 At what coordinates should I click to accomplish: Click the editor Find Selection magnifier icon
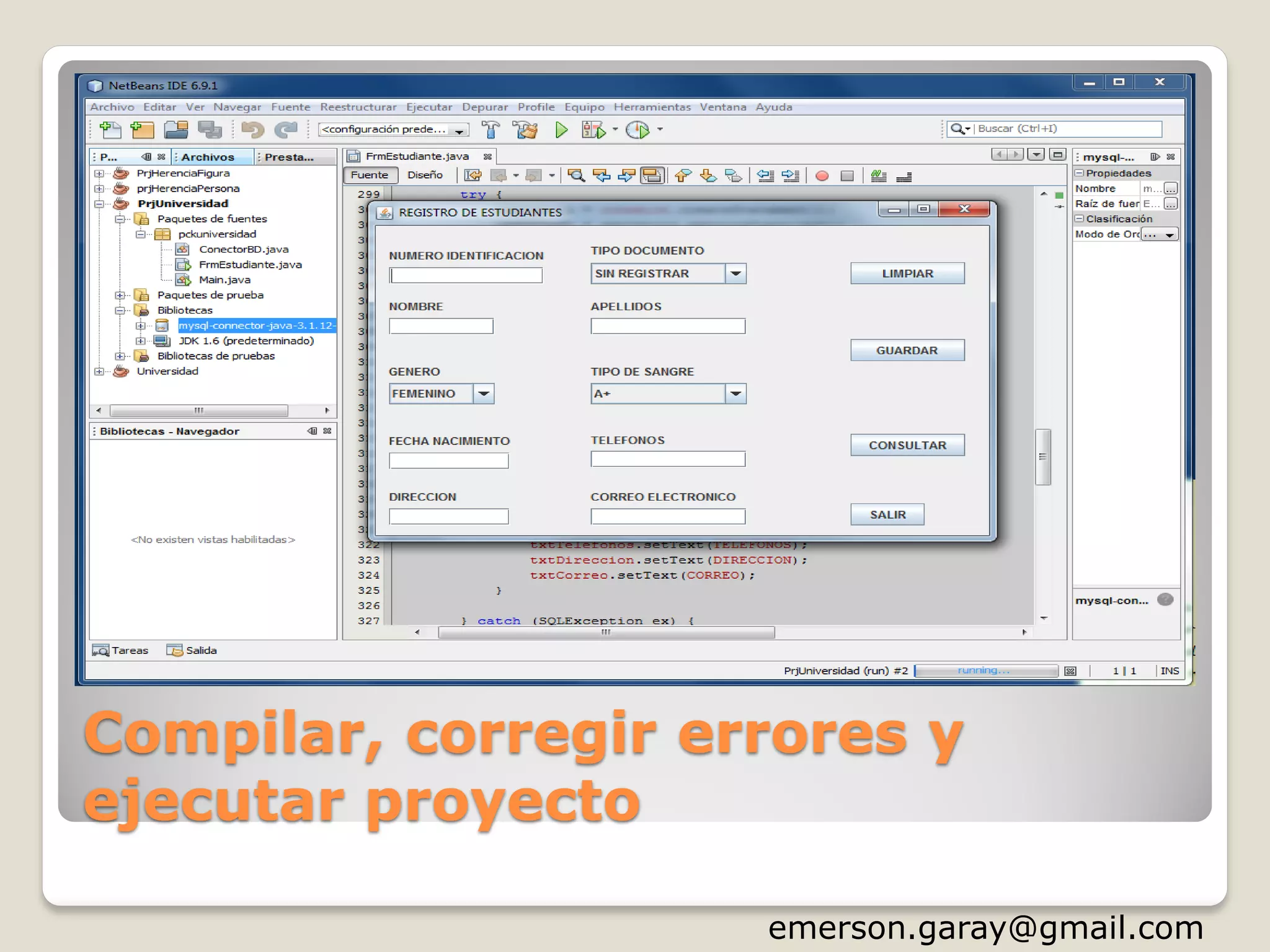coord(576,175)
